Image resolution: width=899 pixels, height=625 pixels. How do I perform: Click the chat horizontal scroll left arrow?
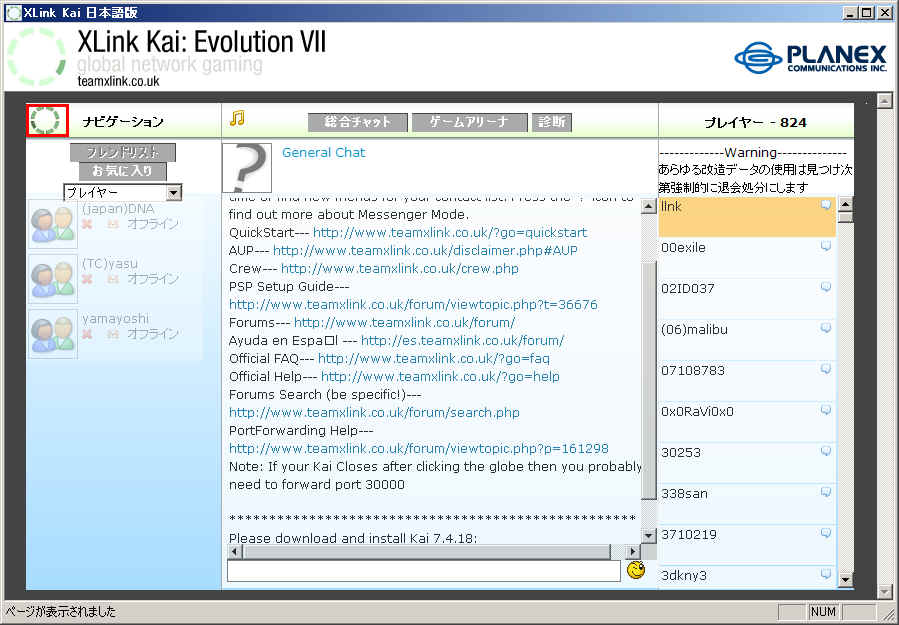234,552
